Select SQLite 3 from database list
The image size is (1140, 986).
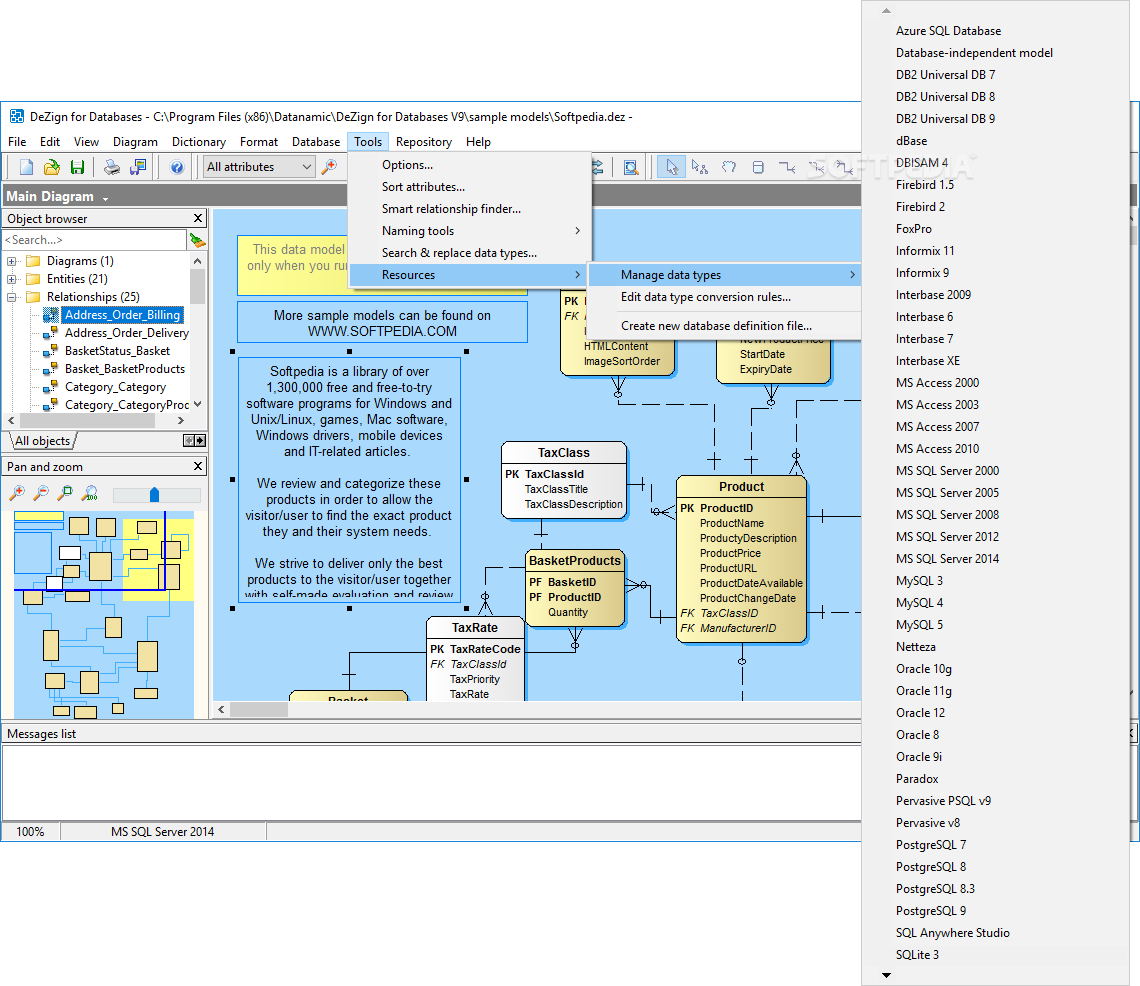(x=917, y=955)
